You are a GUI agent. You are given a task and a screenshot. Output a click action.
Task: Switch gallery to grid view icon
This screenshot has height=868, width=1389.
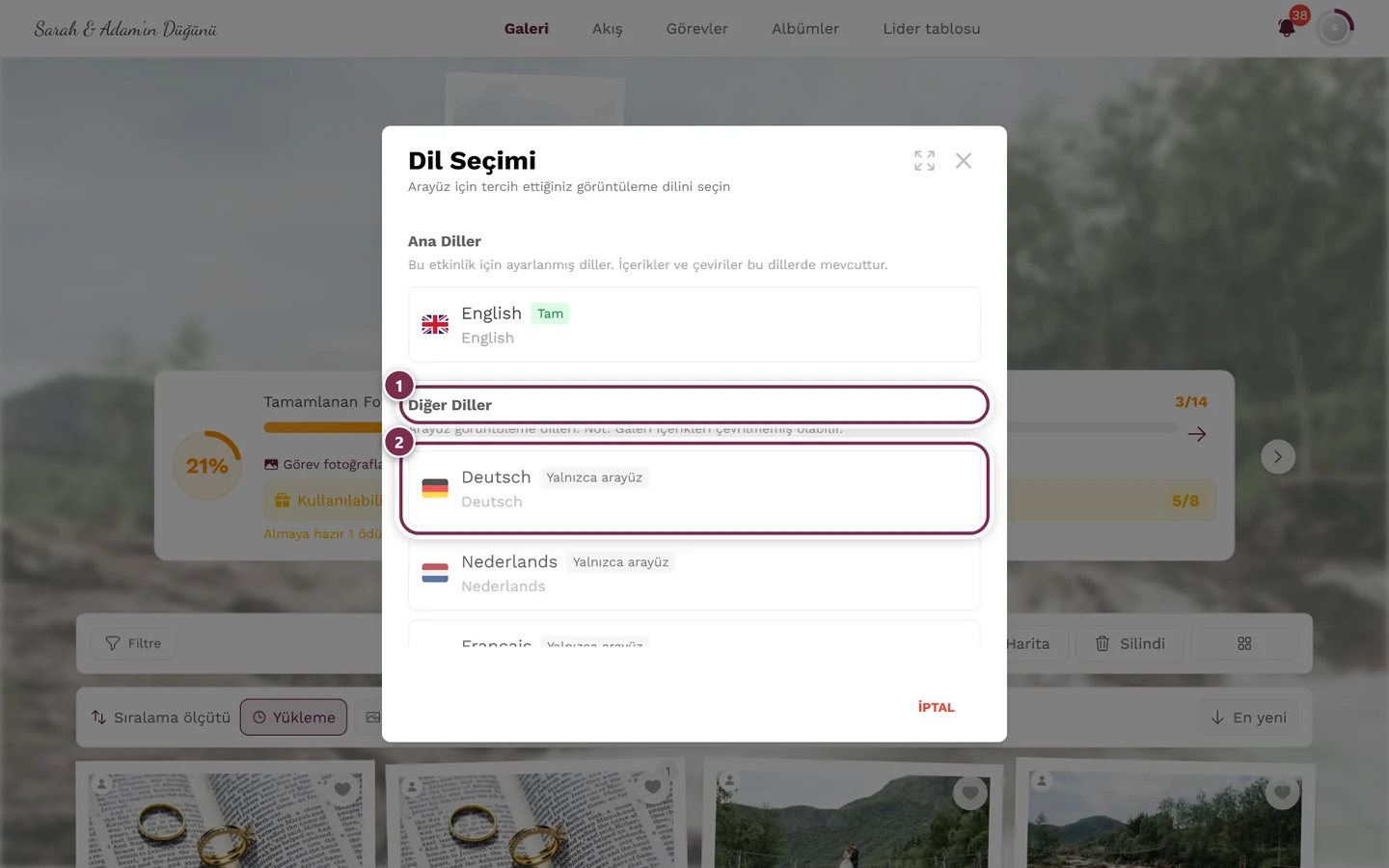click(1244, 643)
